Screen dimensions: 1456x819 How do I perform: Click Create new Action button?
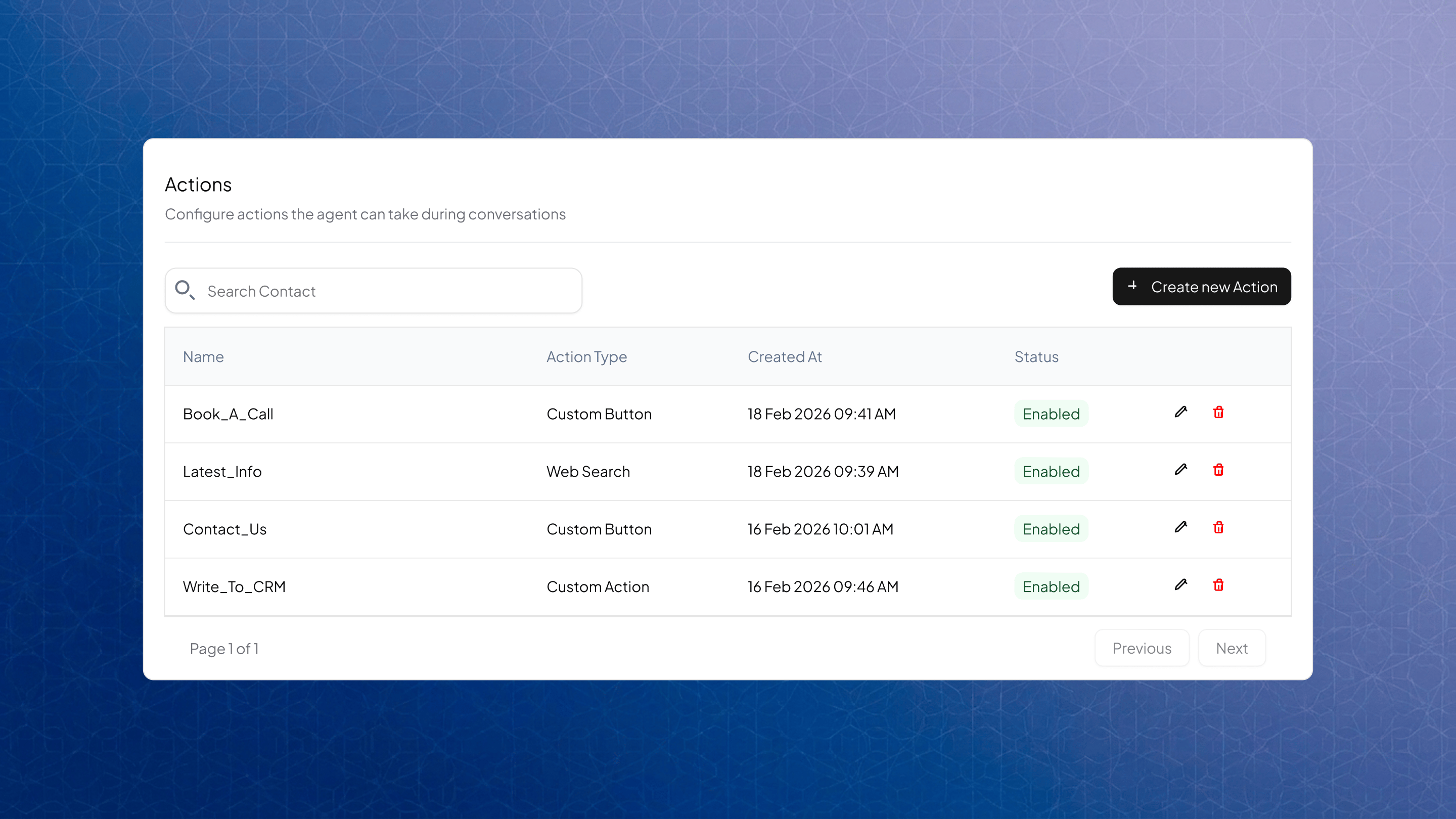[1202, 287]
